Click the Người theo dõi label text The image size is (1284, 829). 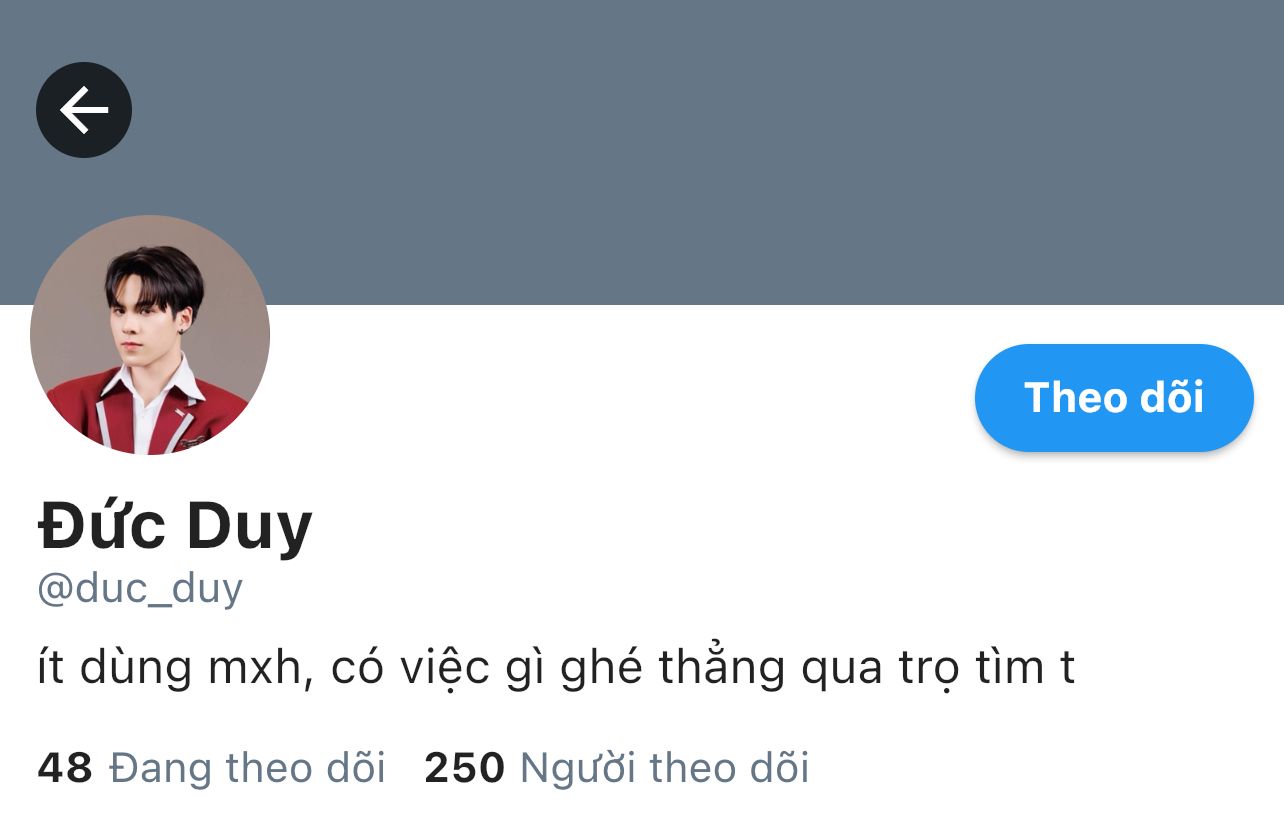point(665,768)
